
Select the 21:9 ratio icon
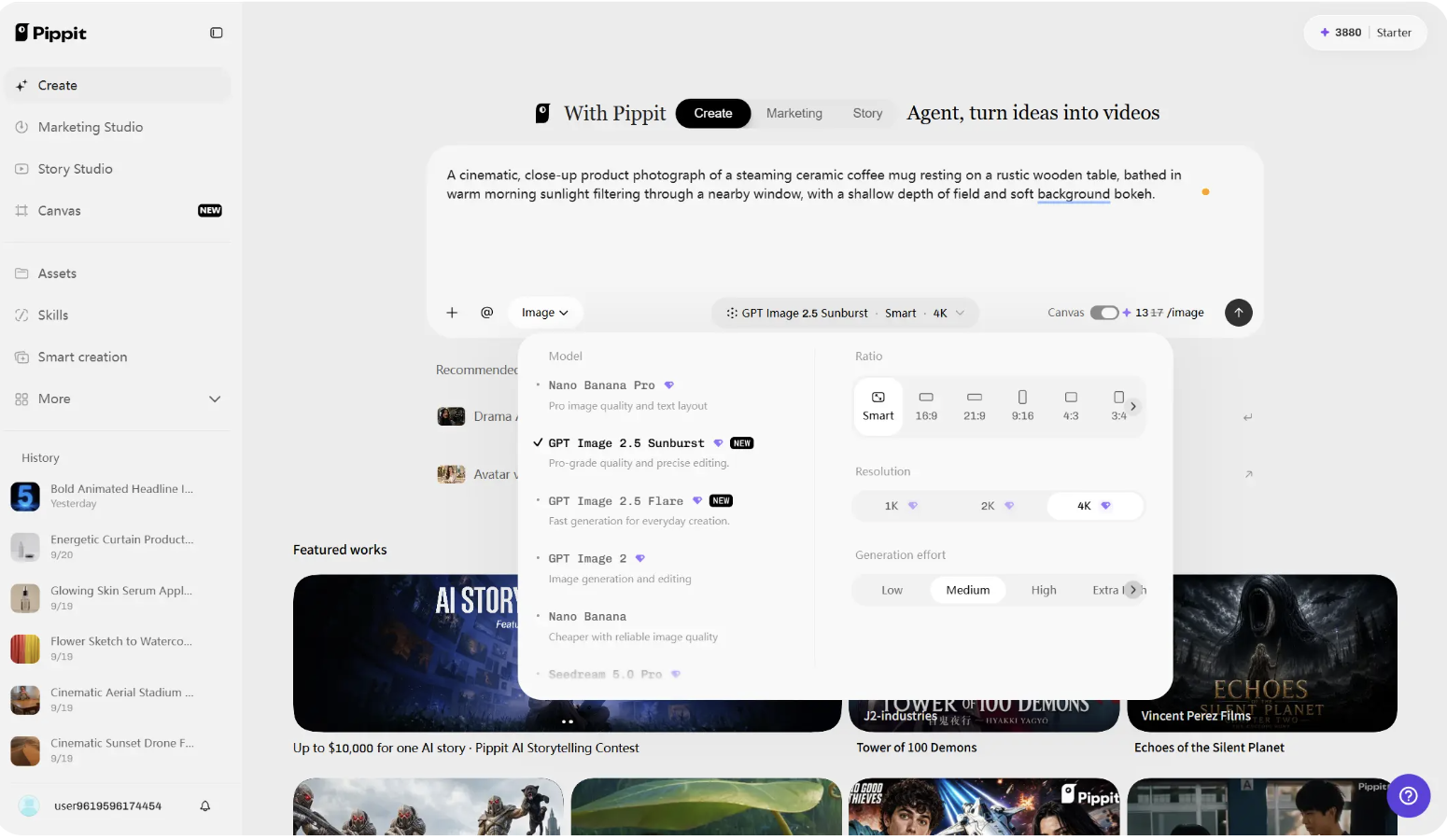pyautogui.click(x=974, y=406)
